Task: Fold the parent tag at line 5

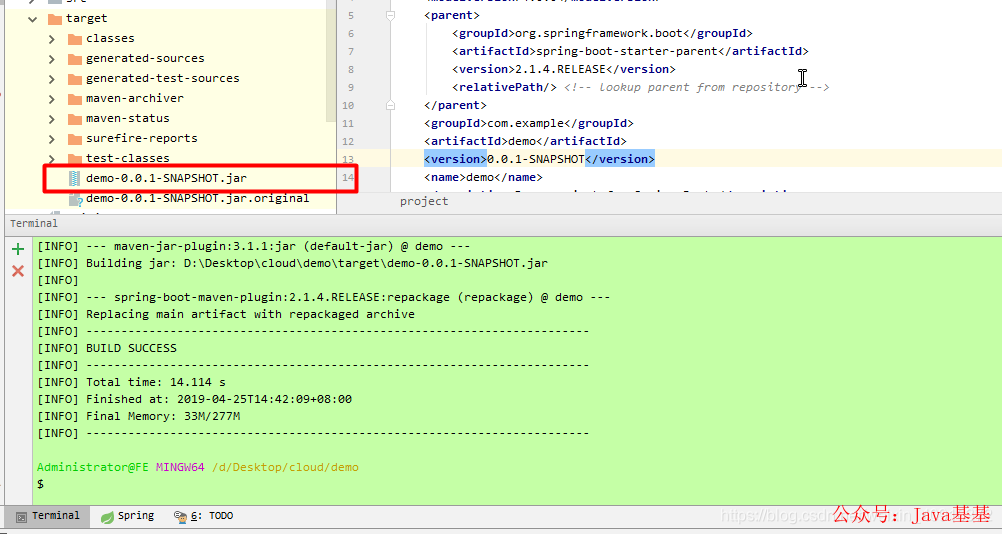Action: coord(390,15)
